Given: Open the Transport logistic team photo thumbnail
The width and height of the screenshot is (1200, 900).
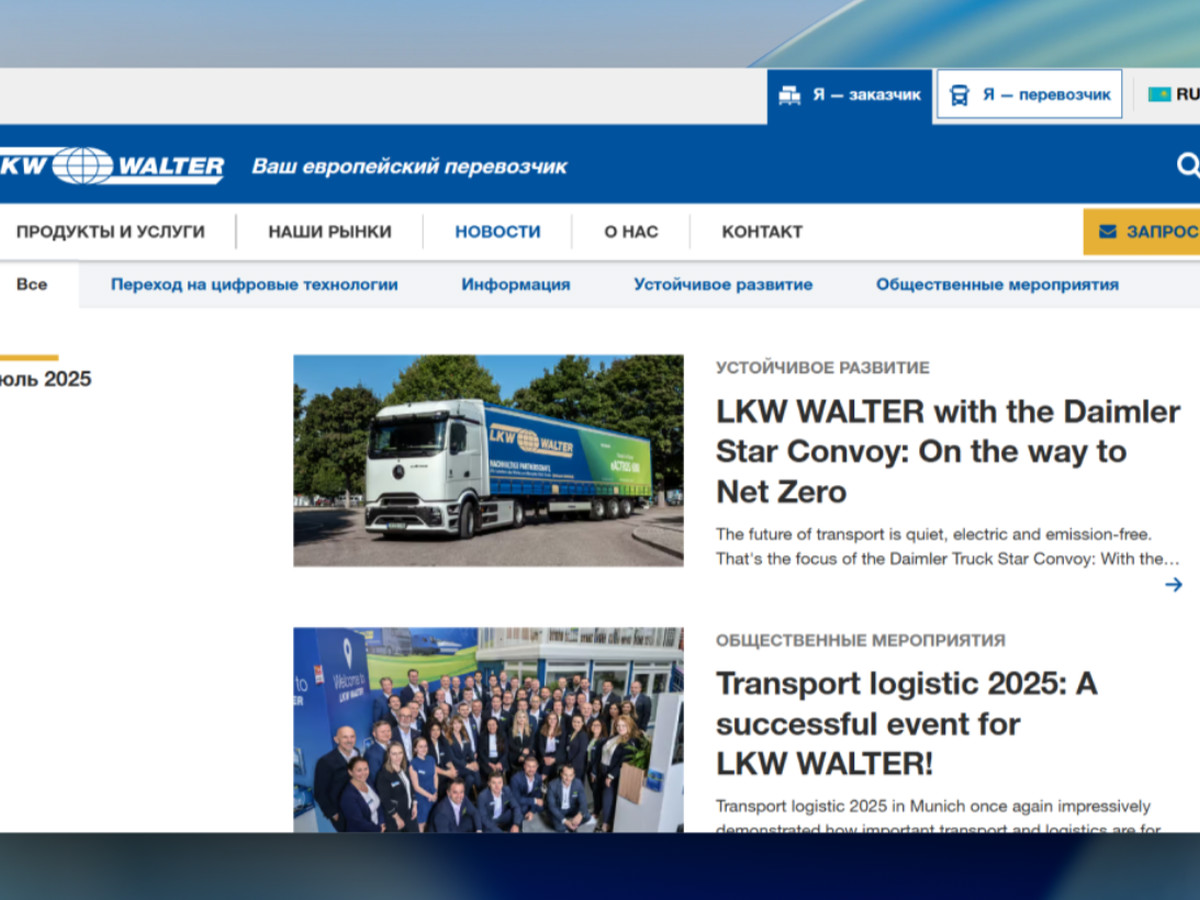Looking at the screenshot, I should [x=488, y=730].
